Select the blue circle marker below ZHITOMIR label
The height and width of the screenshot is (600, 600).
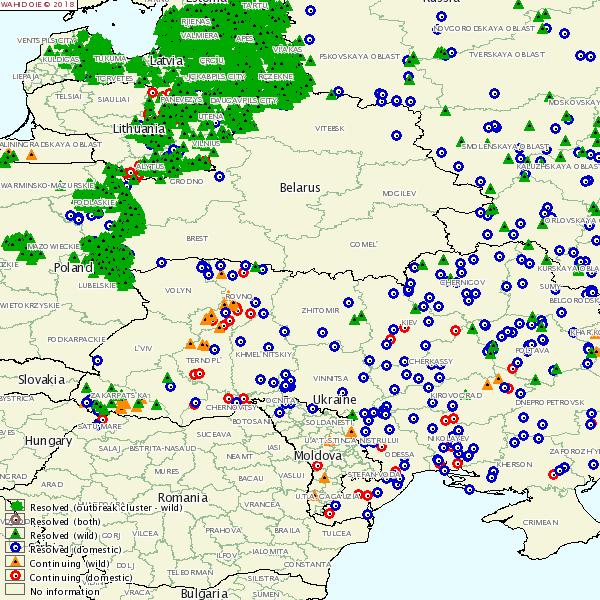pos(323,333)
